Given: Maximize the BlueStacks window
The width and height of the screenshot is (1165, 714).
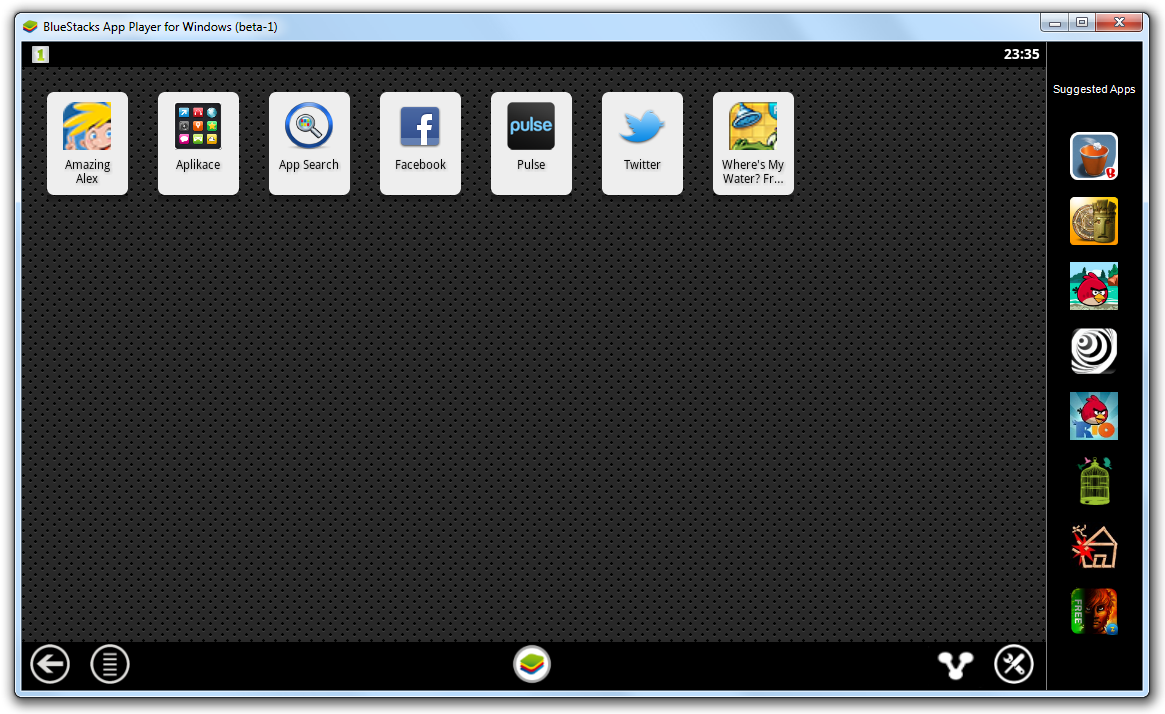Looking at the screenshot, I should [1082, 22].
